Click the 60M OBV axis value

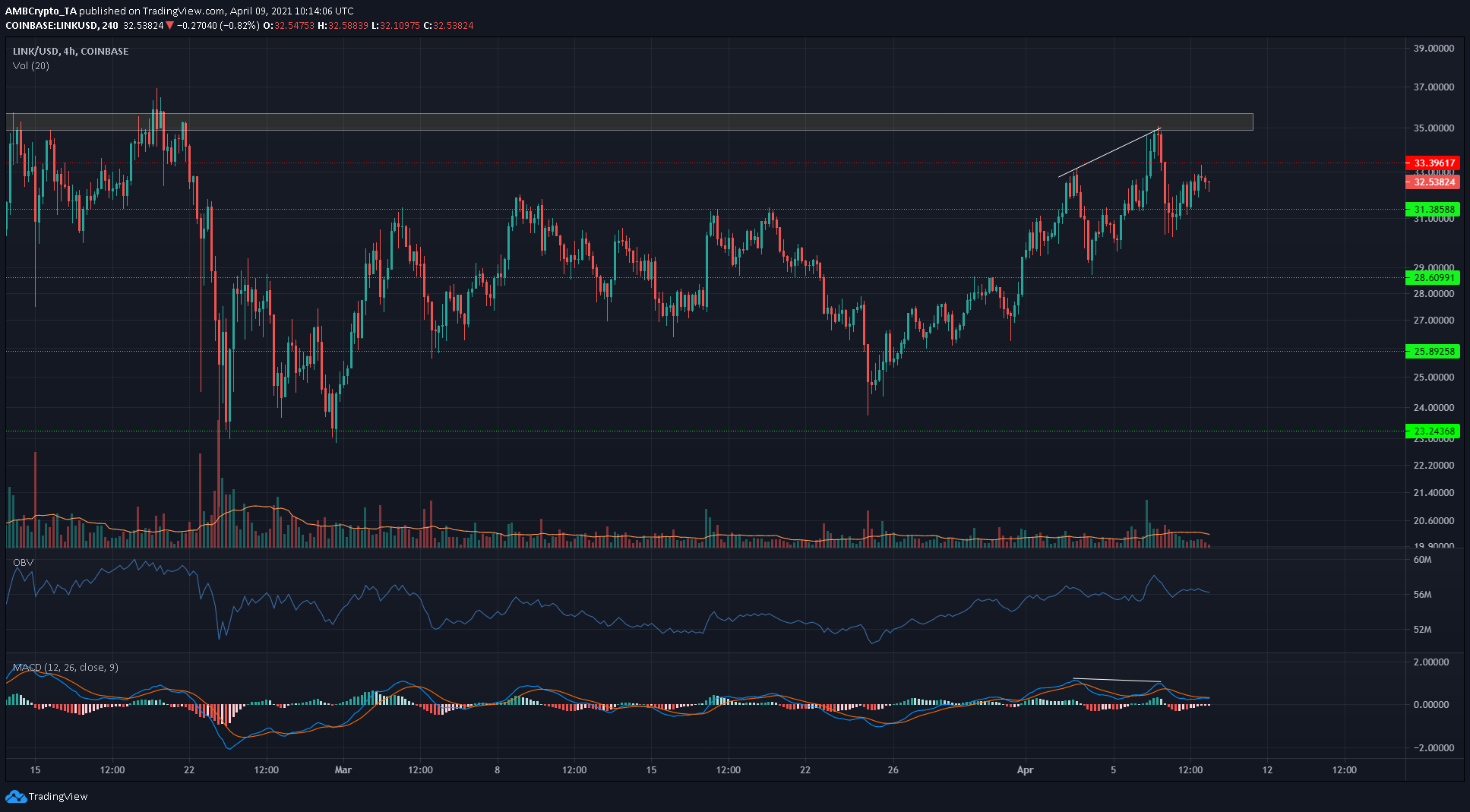click(x=1422, y=560)
